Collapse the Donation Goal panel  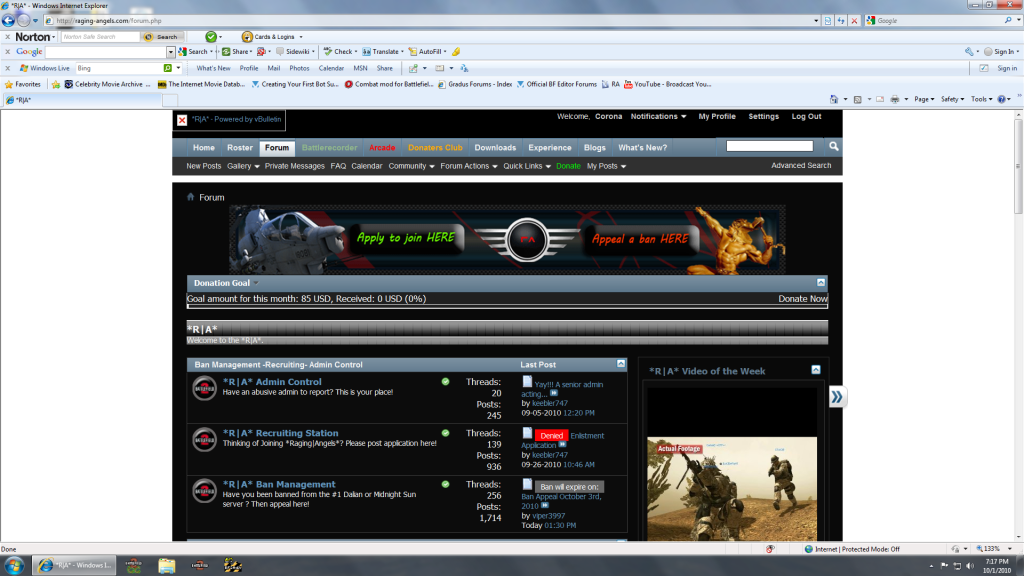click(x=821, y=282)
